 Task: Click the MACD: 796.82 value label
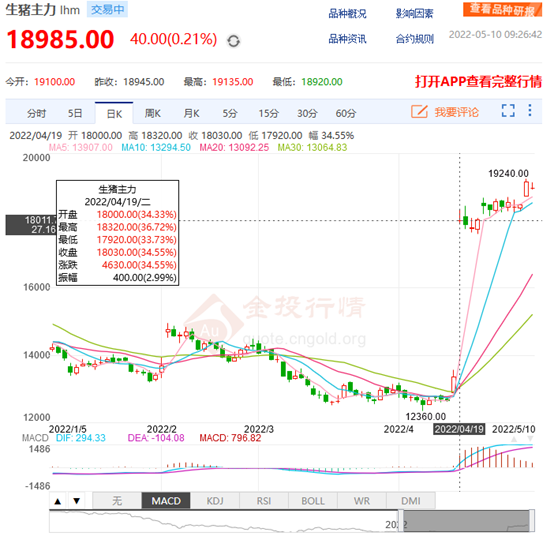click(230, 438)
